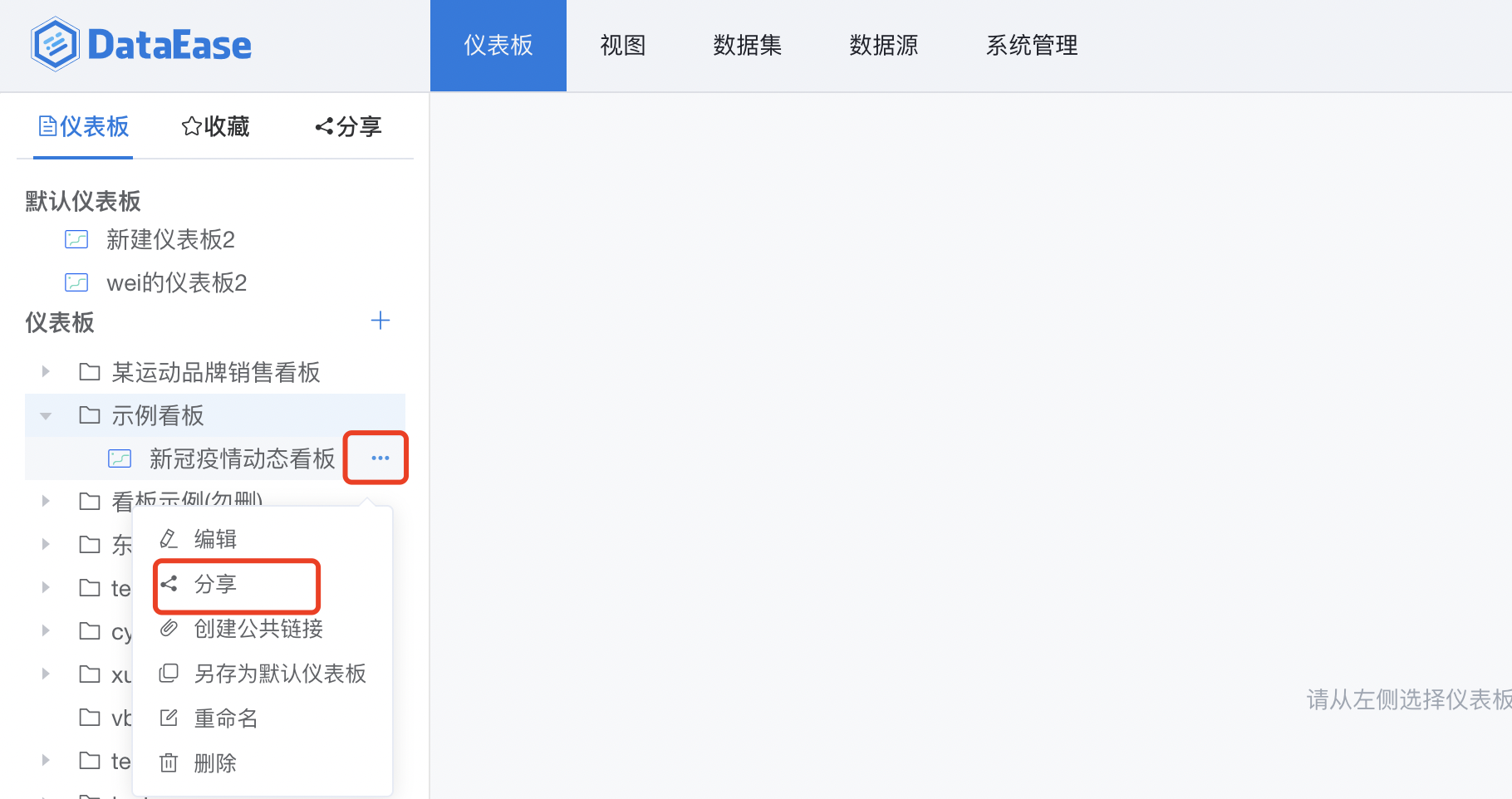Image resolution: width=1512 pixels, height=799 pixels.
Task: Add a new dashboard with plus icon
Action: (x=380, y=321)
